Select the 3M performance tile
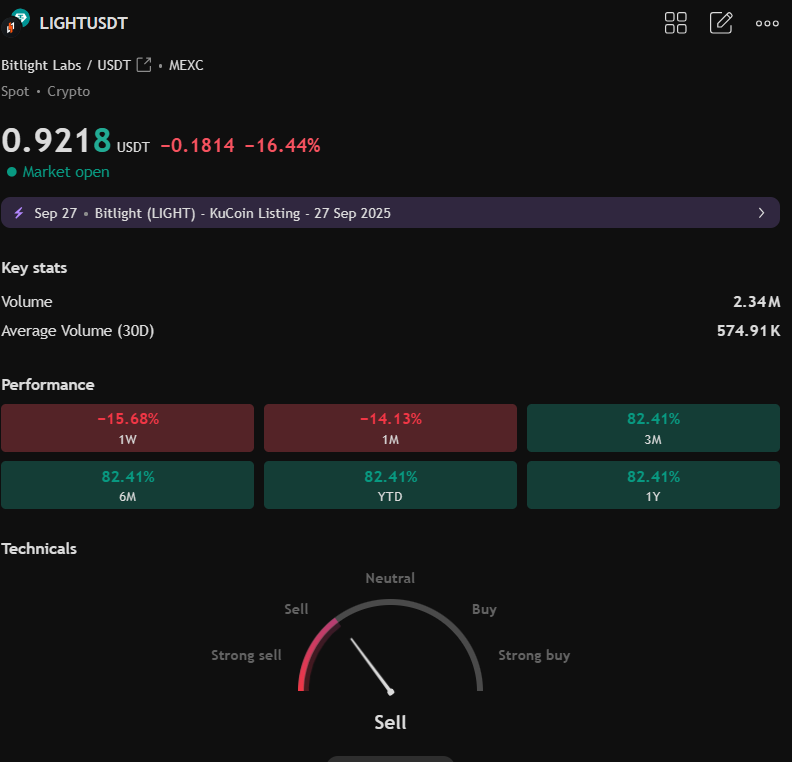Image resolution: width=792 pixels, height=762 pixels. [x=653, y=428]
